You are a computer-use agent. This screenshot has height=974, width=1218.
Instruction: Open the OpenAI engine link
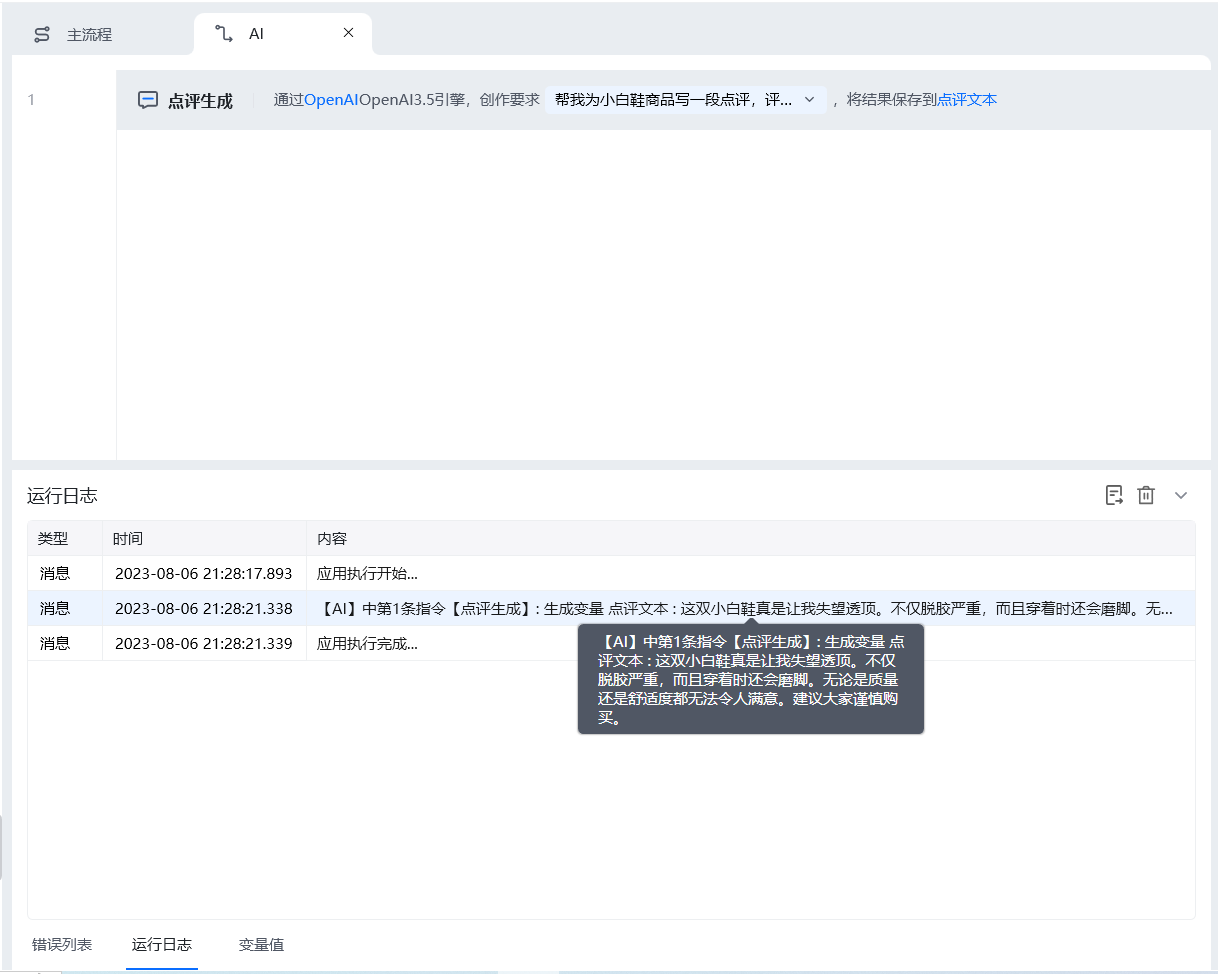(331, 100)
